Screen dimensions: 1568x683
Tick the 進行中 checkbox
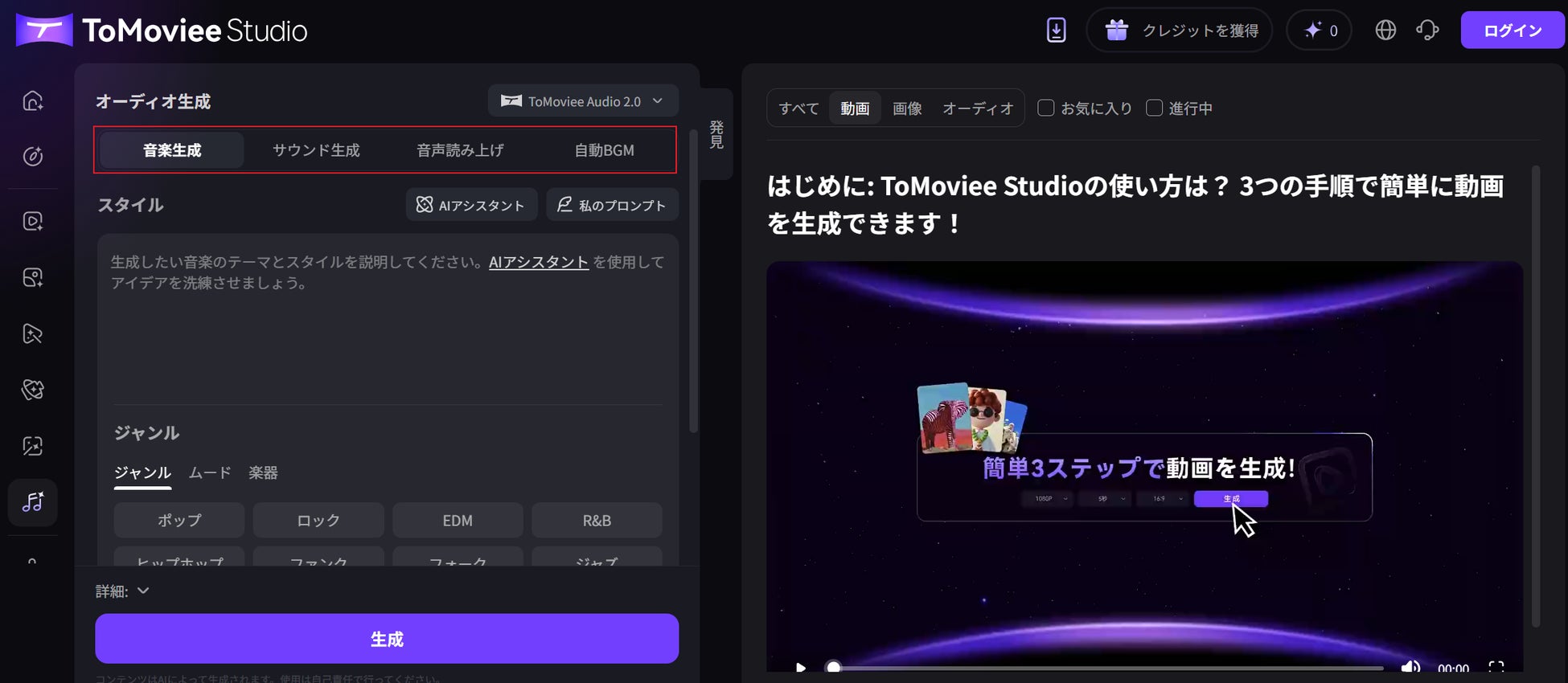(x=1154, y=108)
